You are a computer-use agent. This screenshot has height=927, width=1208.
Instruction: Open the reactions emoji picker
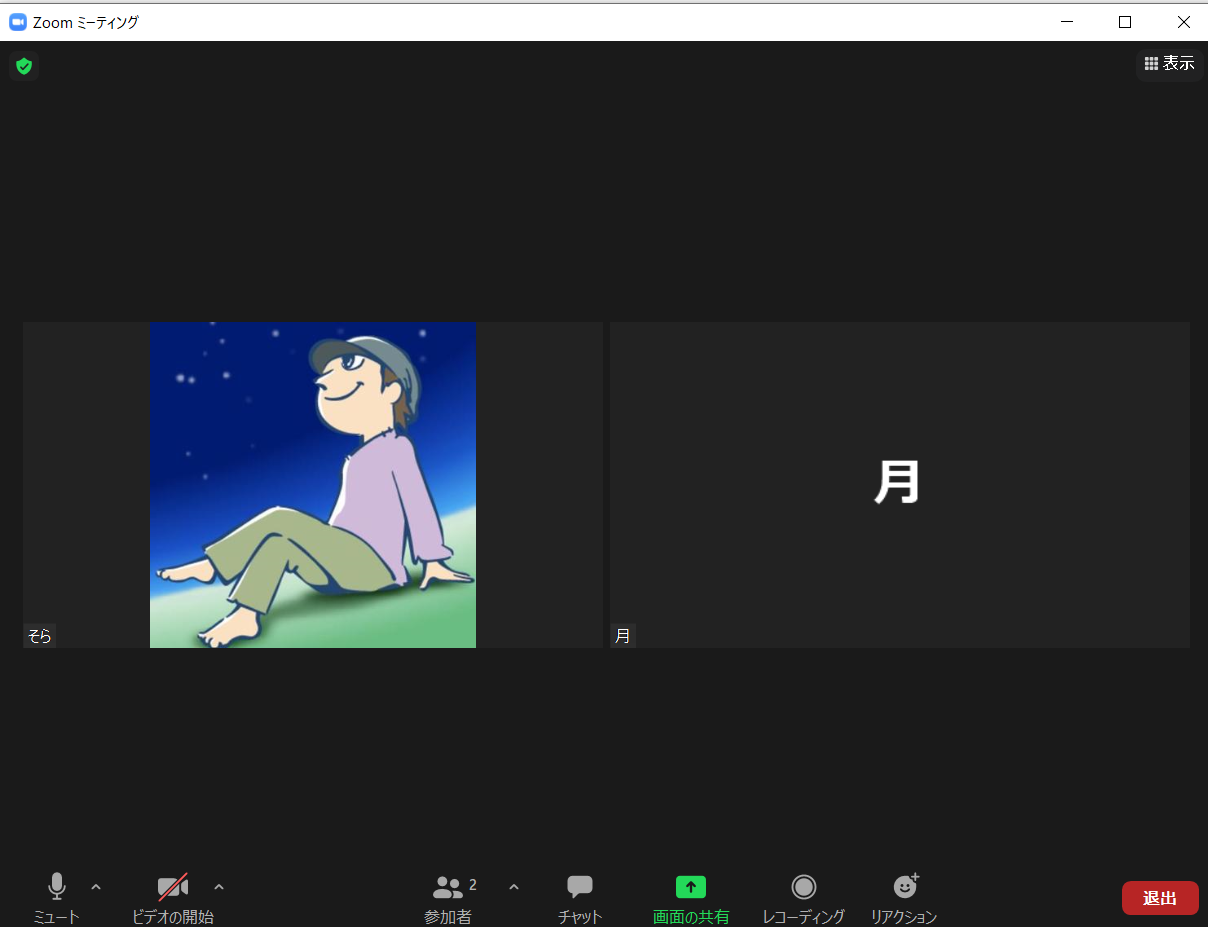904,887
